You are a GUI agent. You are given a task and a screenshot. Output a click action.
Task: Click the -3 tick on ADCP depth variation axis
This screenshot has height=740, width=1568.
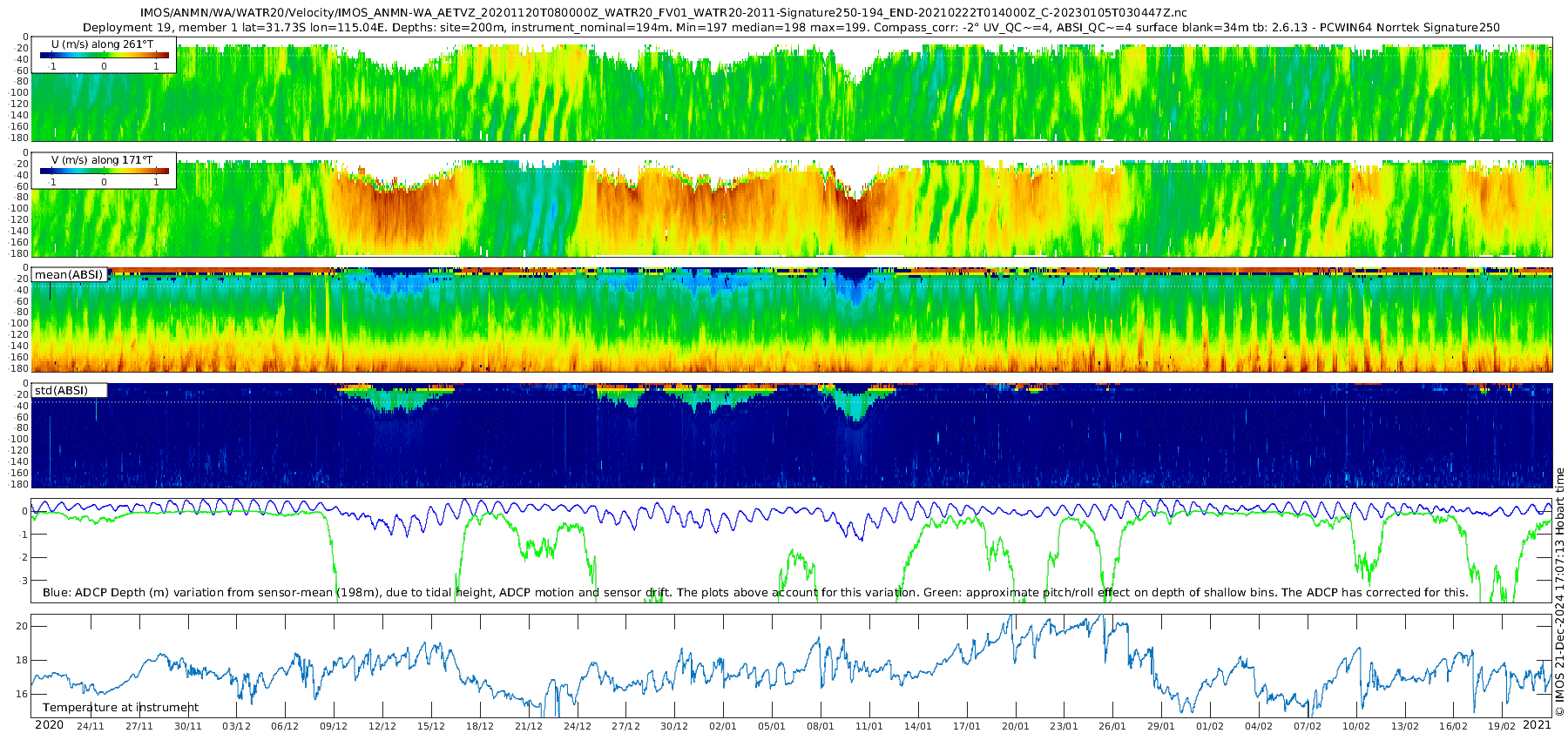(x=24, y=581)
